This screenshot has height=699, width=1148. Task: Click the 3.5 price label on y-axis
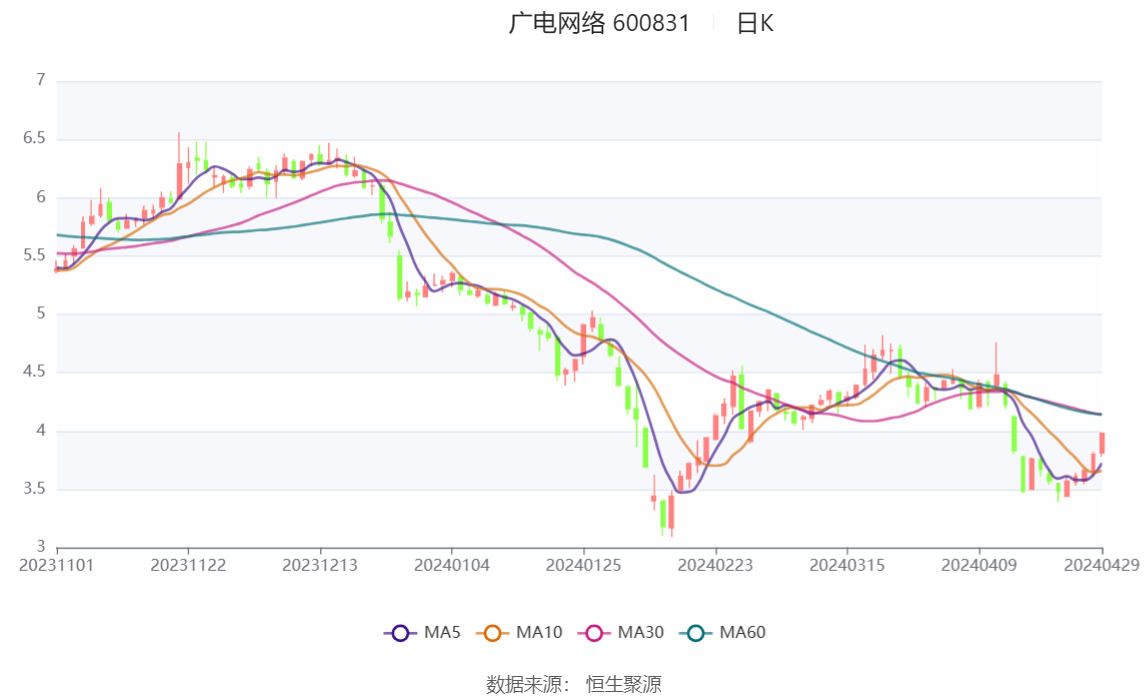[35, 489]
